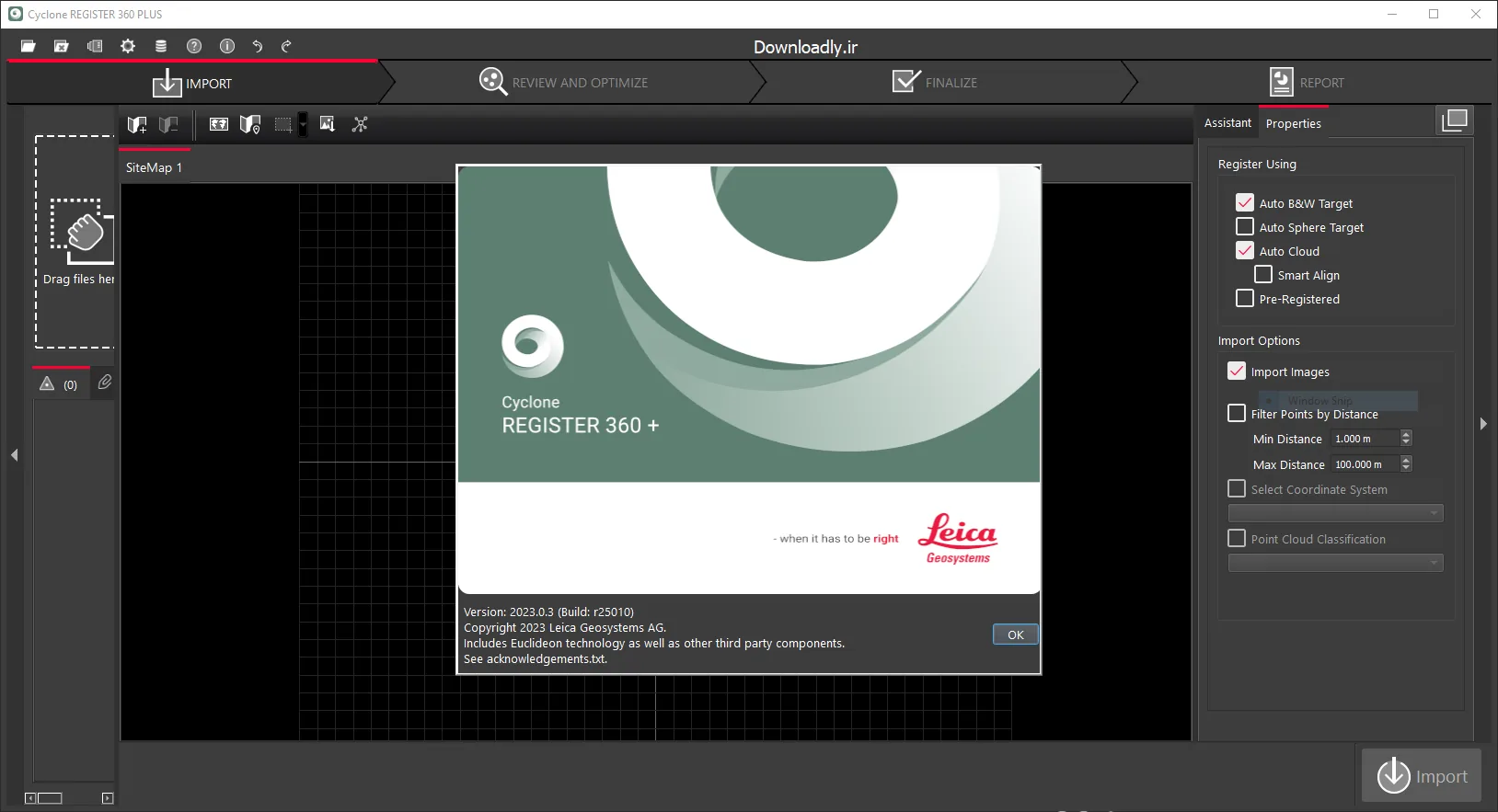Open the settings gear icon

tap(128, 46)
